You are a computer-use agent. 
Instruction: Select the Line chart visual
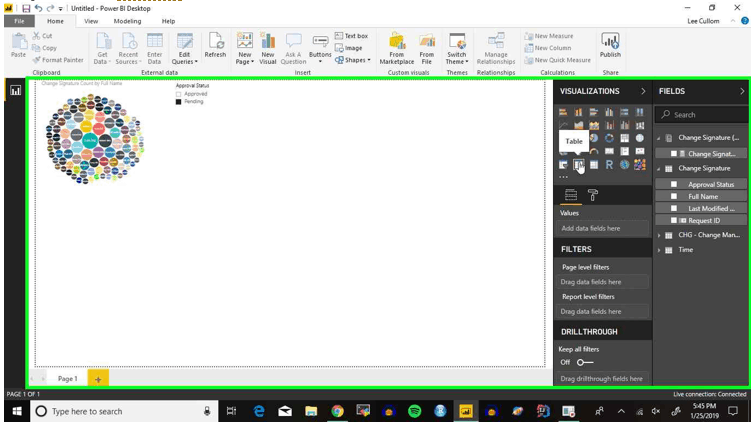tap(563, 125)
